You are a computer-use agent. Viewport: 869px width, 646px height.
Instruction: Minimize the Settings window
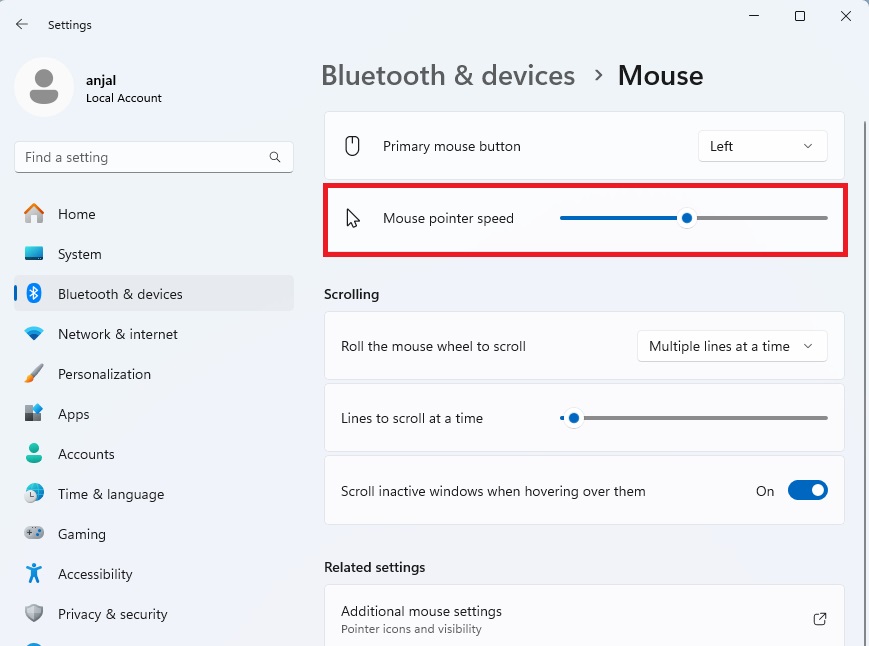[754, 16]
